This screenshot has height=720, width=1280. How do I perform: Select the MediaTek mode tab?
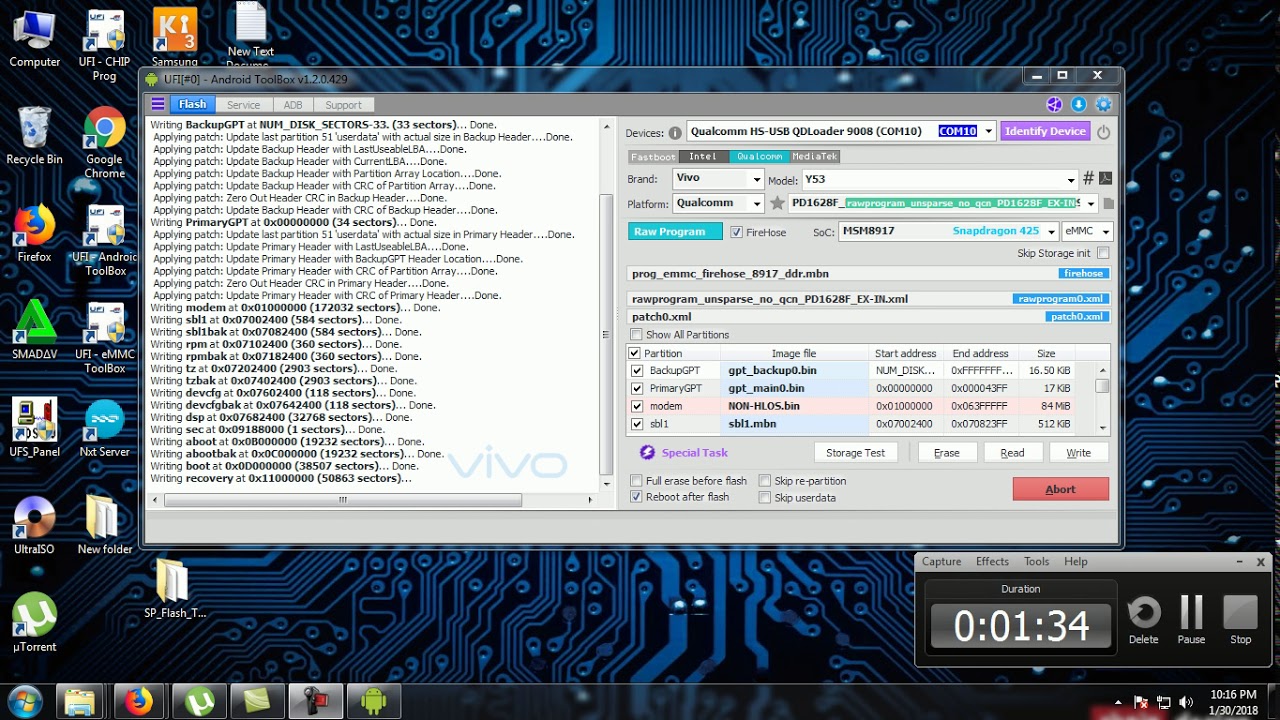(x=815, y=157)
